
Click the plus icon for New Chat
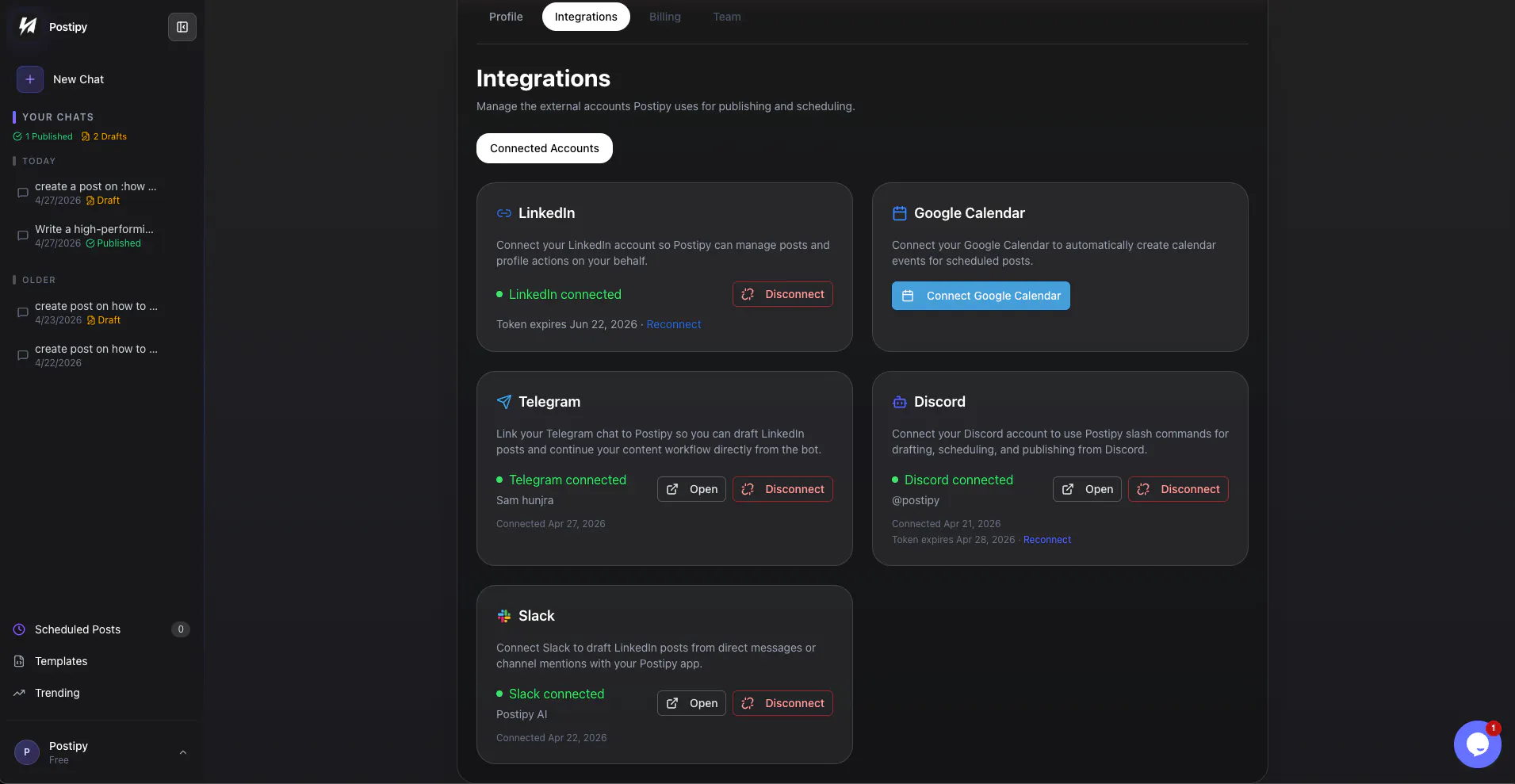(x=30, y=79)
